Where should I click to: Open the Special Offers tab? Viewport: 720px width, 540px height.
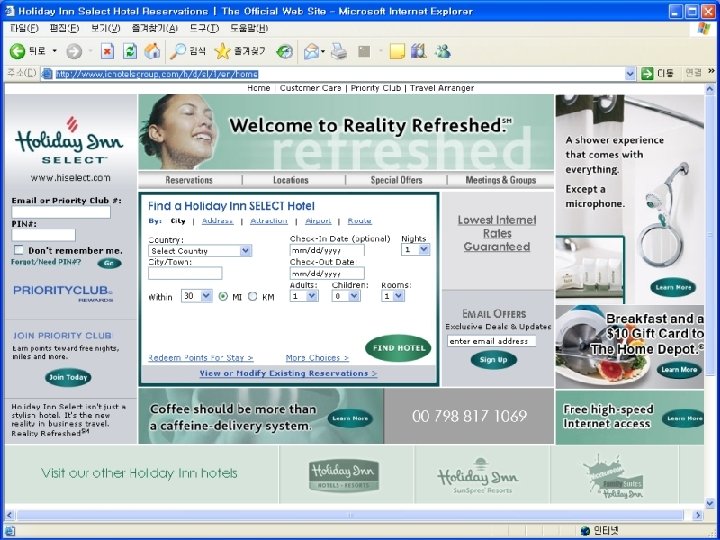tap(396, 180)
